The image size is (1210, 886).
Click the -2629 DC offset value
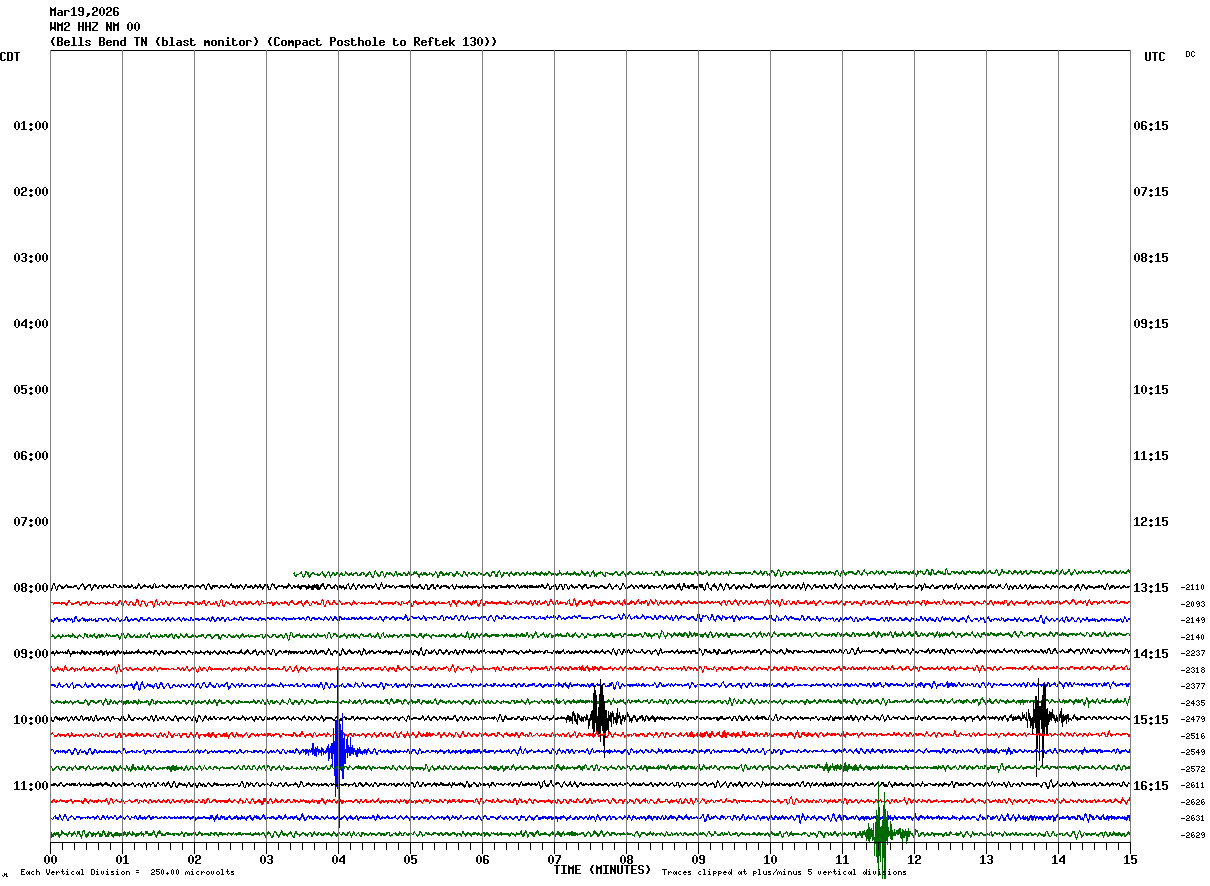(1193, 835)
